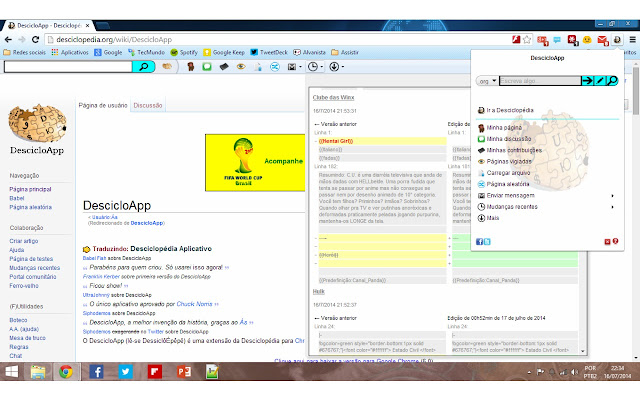Click the red Flash icon in the address bar
Image resolution: width=640 pixels, height=400 pixels.
point(516,40)
